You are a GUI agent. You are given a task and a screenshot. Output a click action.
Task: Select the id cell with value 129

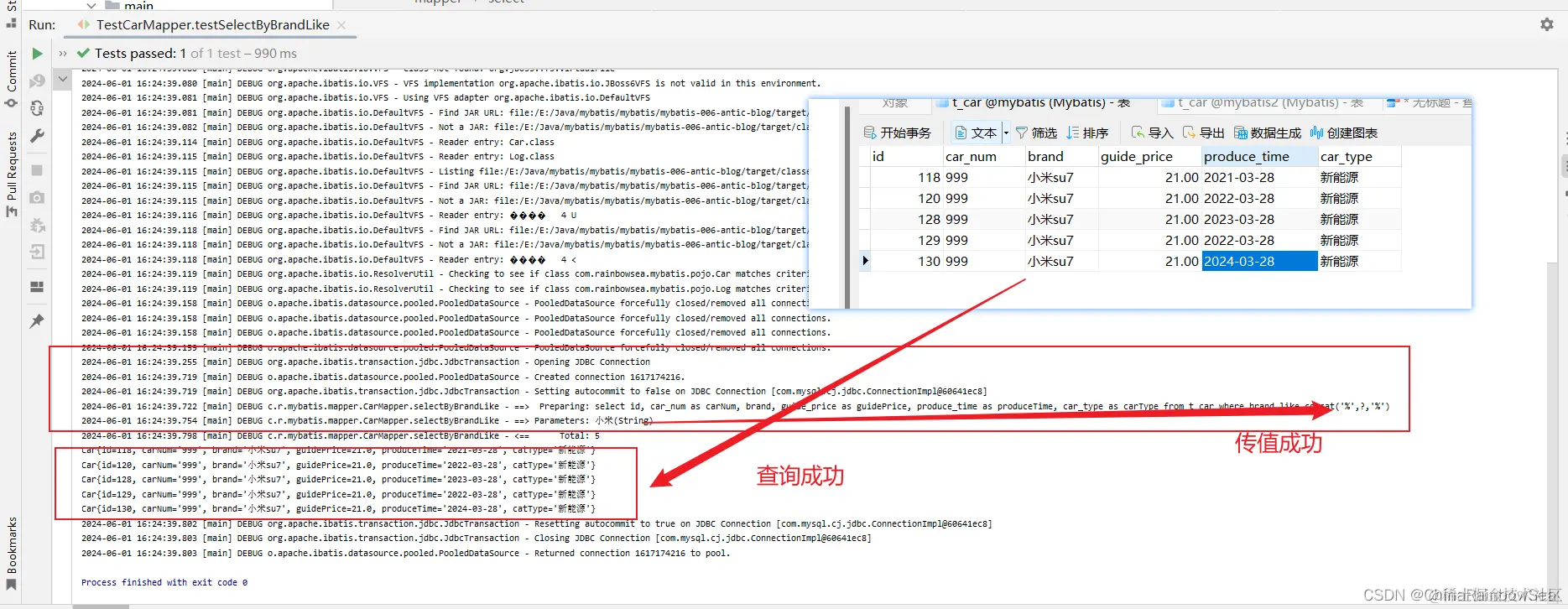[x=906, y=240]
